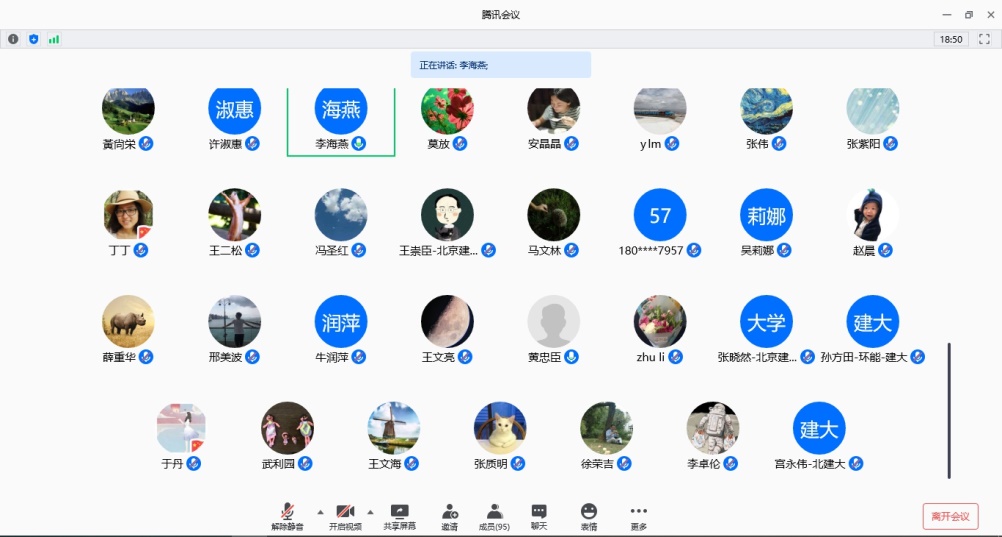This screenshot has height=537, width=1002.
Task: Select 张质明's cat avatar thumbnail
Action: pyautogui.click(x=500, y=427)
